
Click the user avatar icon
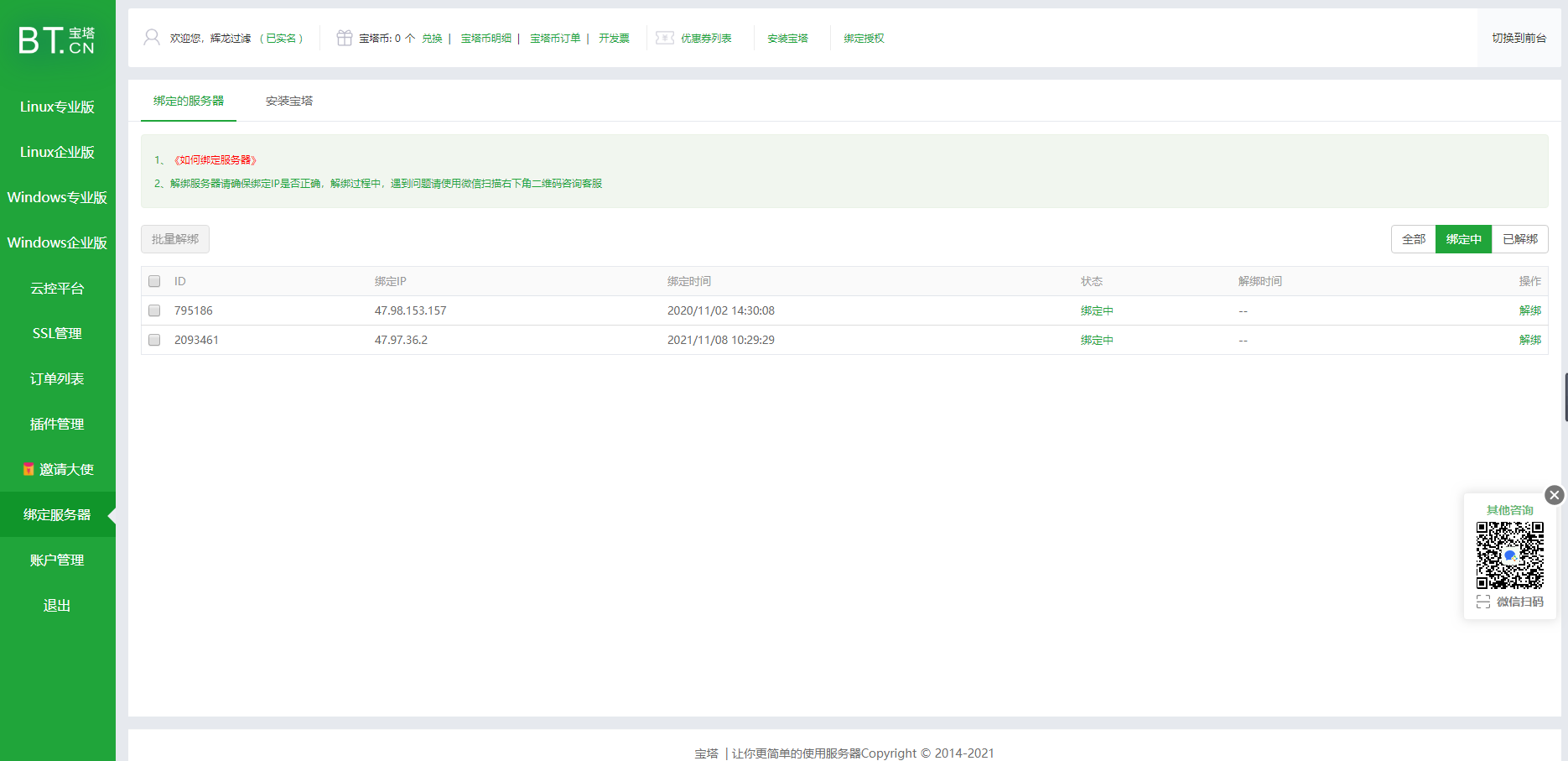tap(152, 38)
